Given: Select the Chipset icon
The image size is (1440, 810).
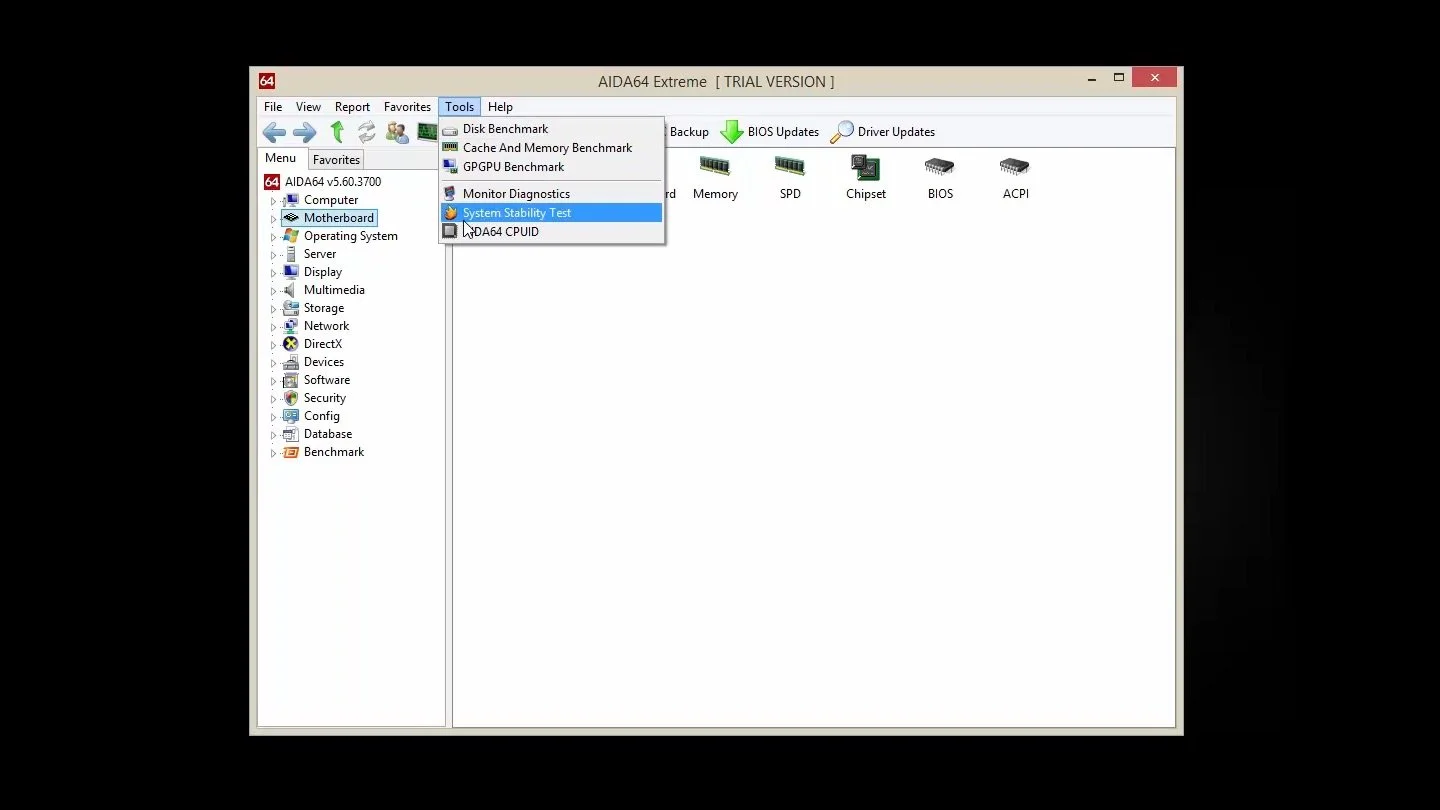Looking at the screenshot, I should click(x=865, y=167).
